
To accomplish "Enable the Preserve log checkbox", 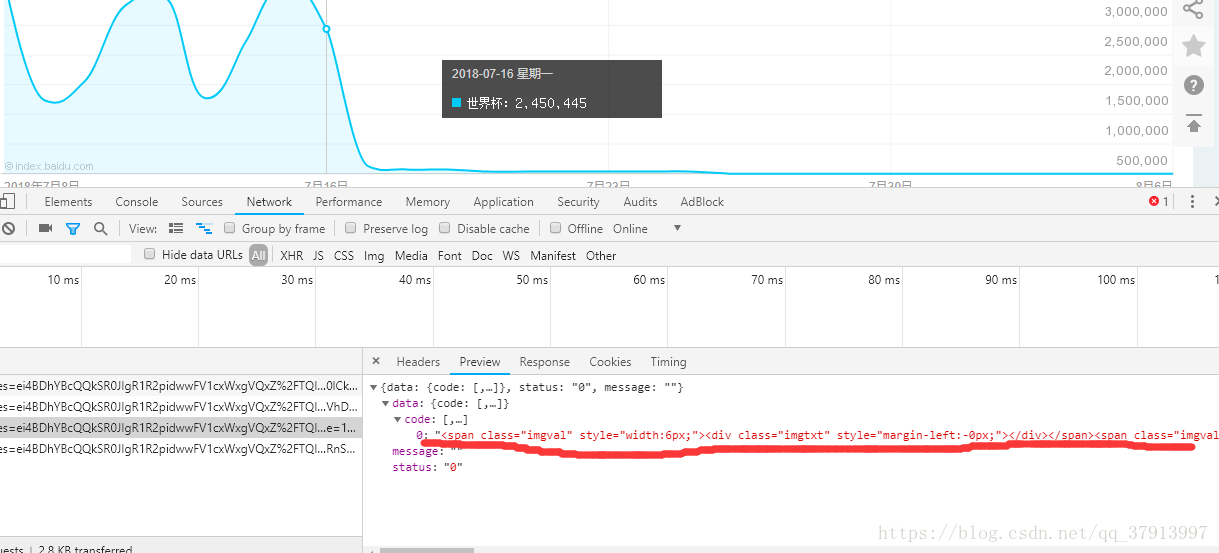I will pyautogui.click(x=351, y=229).
